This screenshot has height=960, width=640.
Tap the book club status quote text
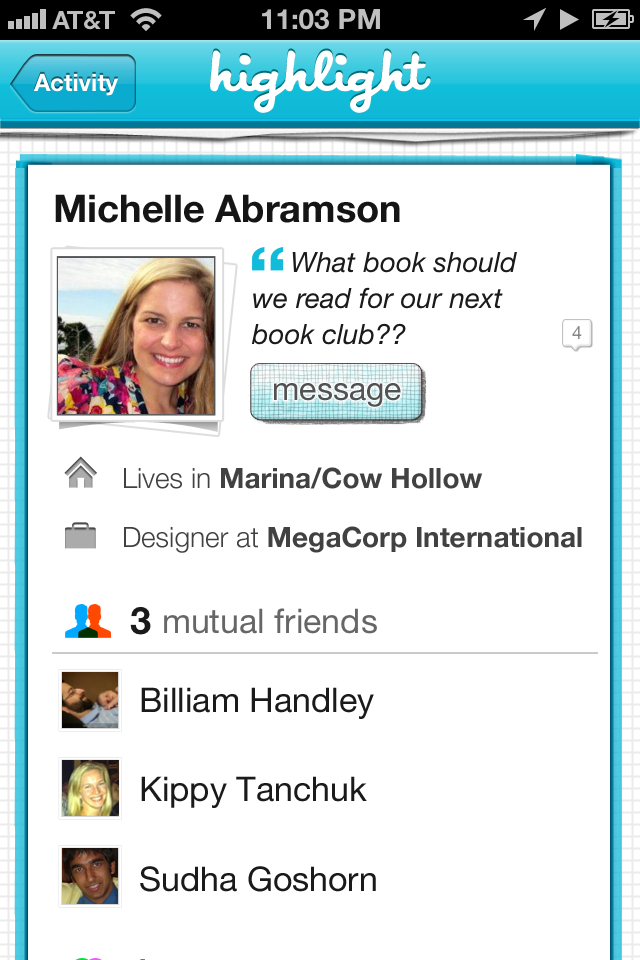[385, 298]
